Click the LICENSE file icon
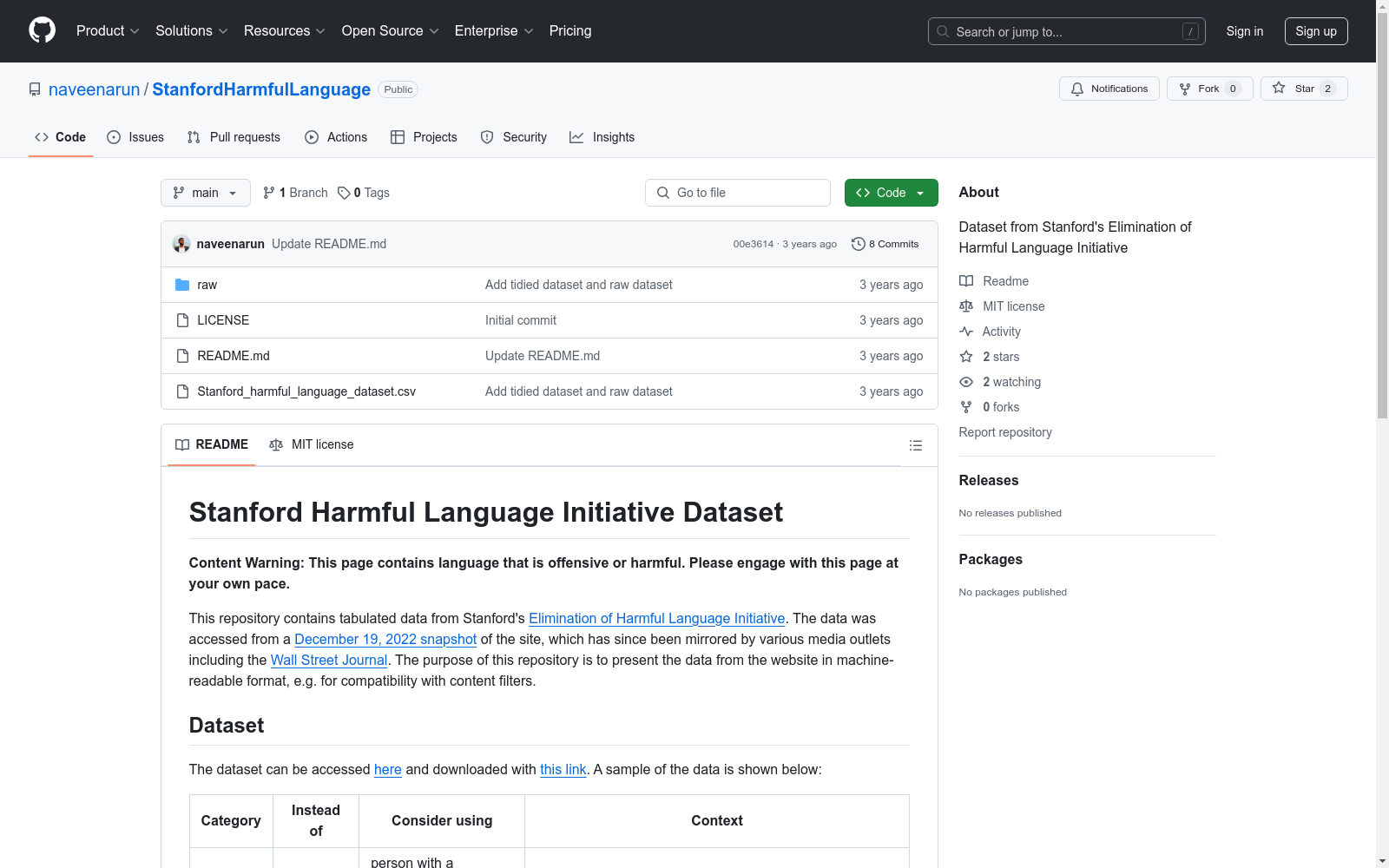1389x868 pixels. point(182,320)
